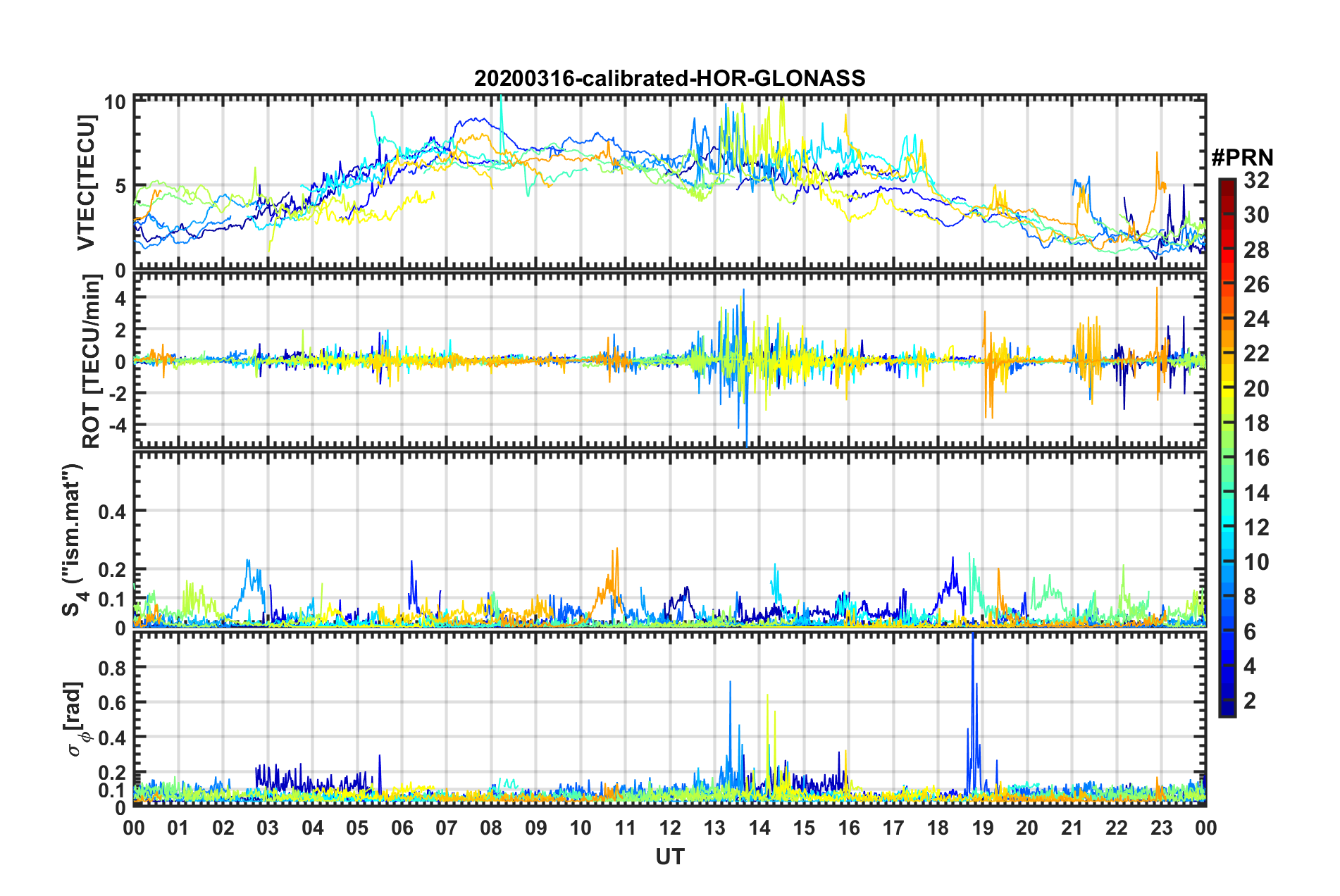Click x-axis hour tick 09
Screen dimensions: 1340x896
536,828
